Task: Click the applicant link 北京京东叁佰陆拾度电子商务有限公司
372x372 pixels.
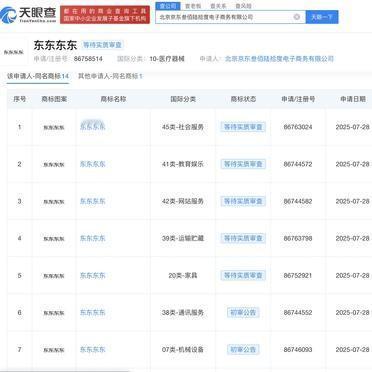Action: tap(279, 59)
